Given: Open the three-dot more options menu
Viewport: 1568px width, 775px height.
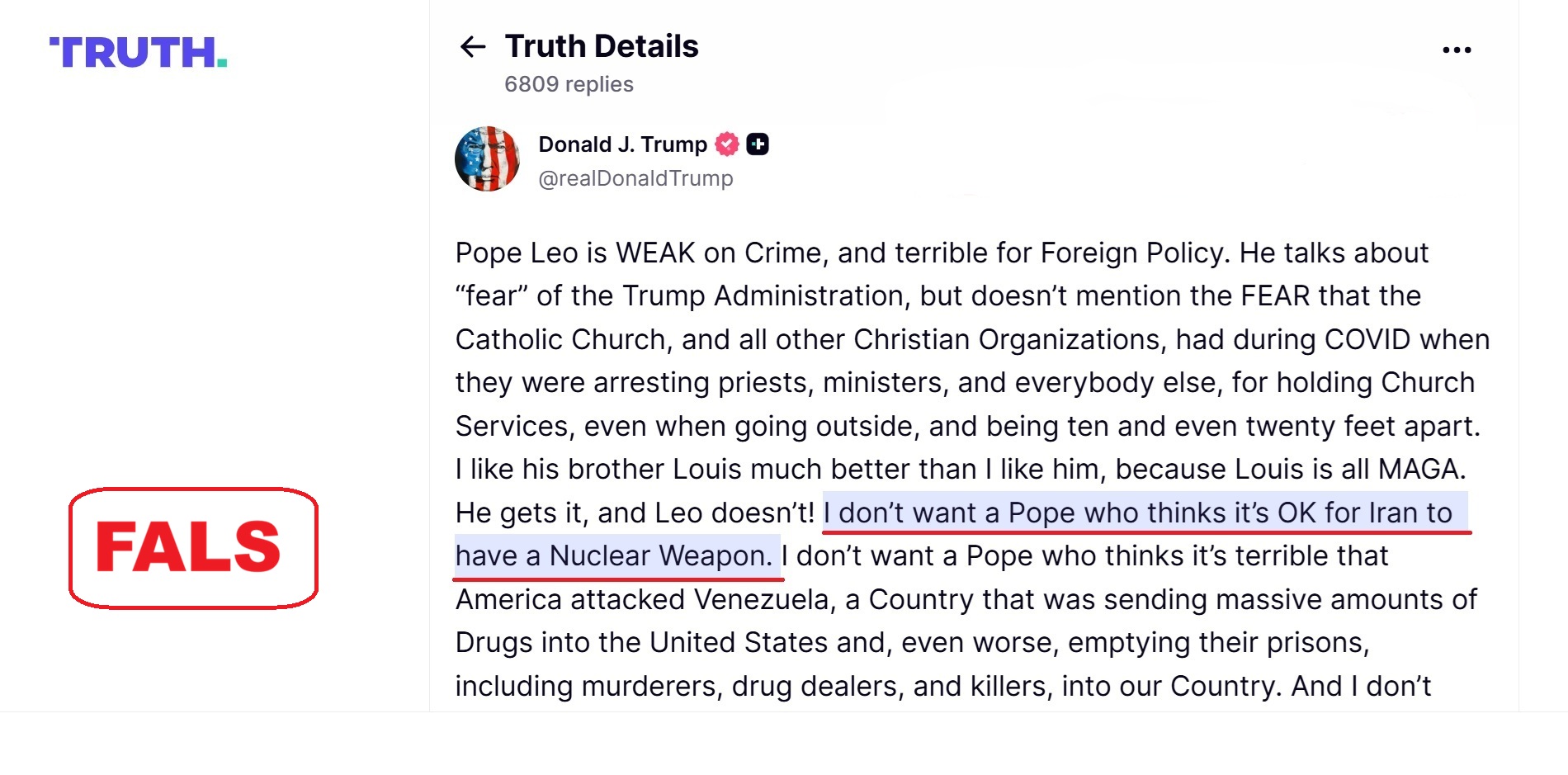Looking at the screenshot, I should [x=1457, y=50].
